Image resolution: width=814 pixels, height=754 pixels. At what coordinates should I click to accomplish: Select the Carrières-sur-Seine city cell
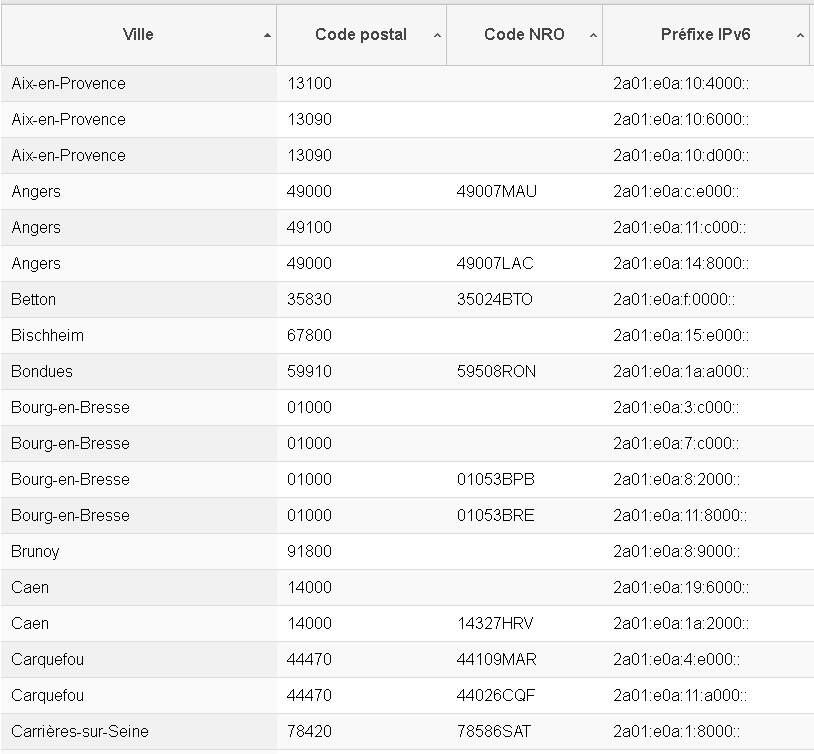click(80, 731)
